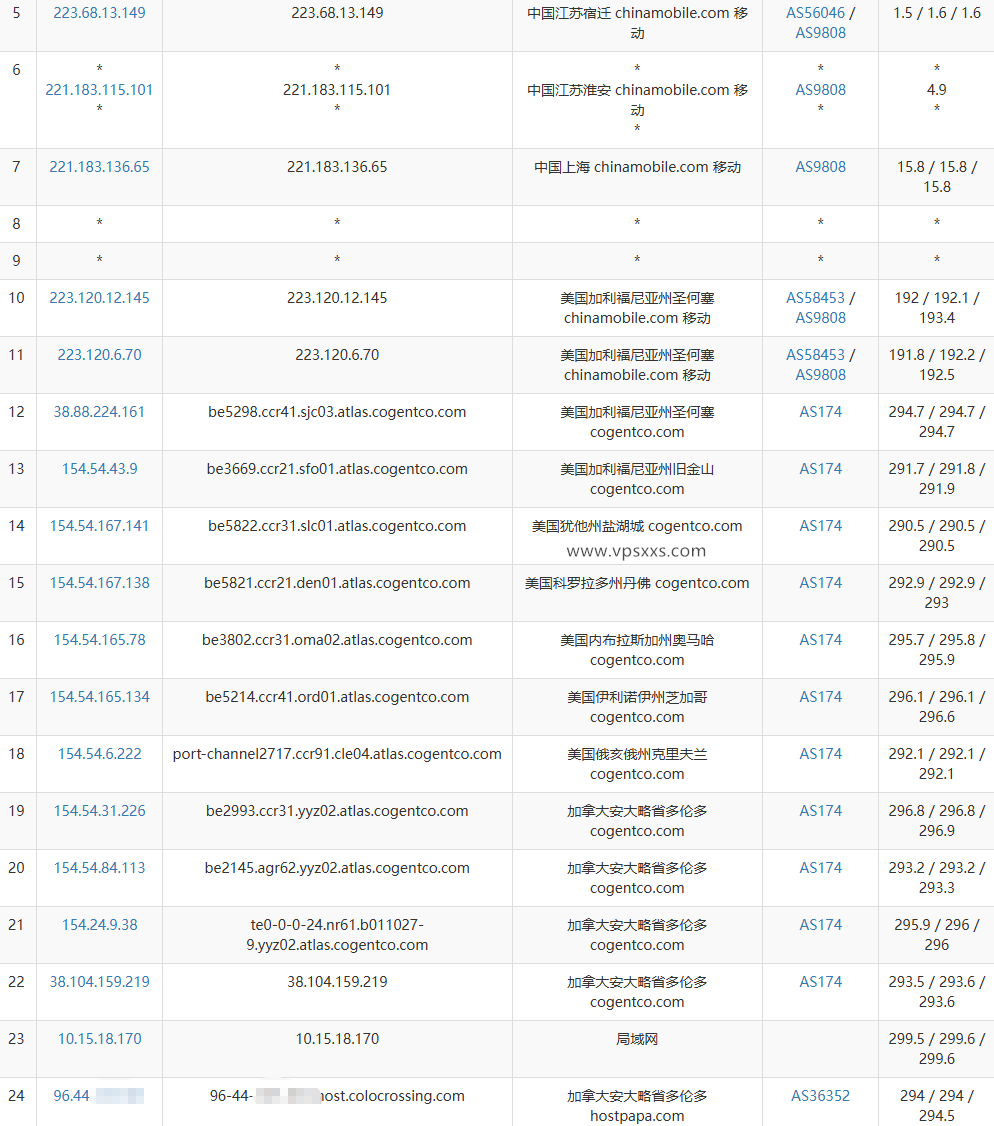This screenshot has height=1126, width=994.
Task: Click latency 15.8 / 15.8 / 15.8
Action: [x=937, y=177]
